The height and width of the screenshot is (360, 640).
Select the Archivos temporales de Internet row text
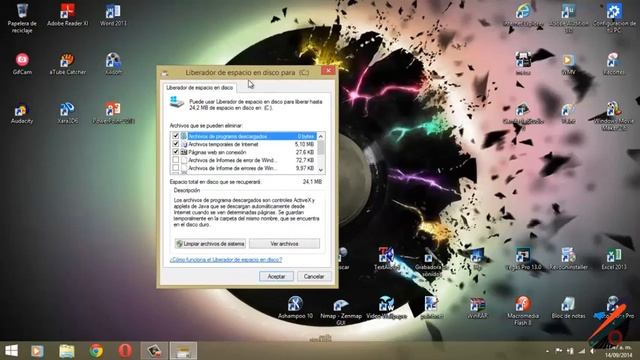[x=223, y=144]
